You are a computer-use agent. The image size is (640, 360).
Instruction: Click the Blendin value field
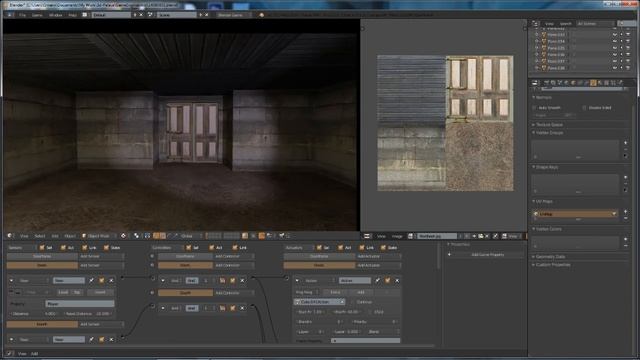pos(320,322)
